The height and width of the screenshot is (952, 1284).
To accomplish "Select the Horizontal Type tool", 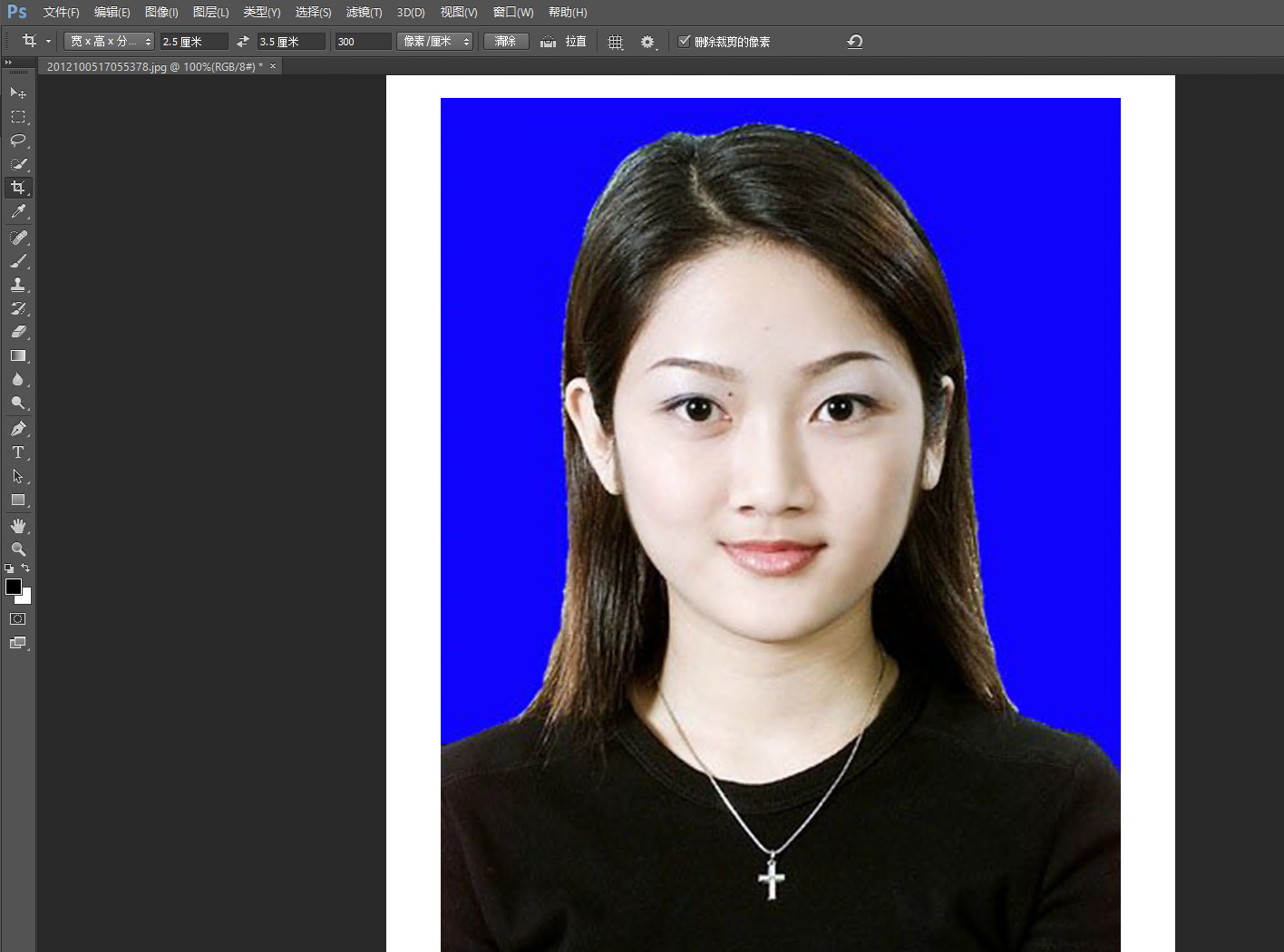I will click(18, 452).
